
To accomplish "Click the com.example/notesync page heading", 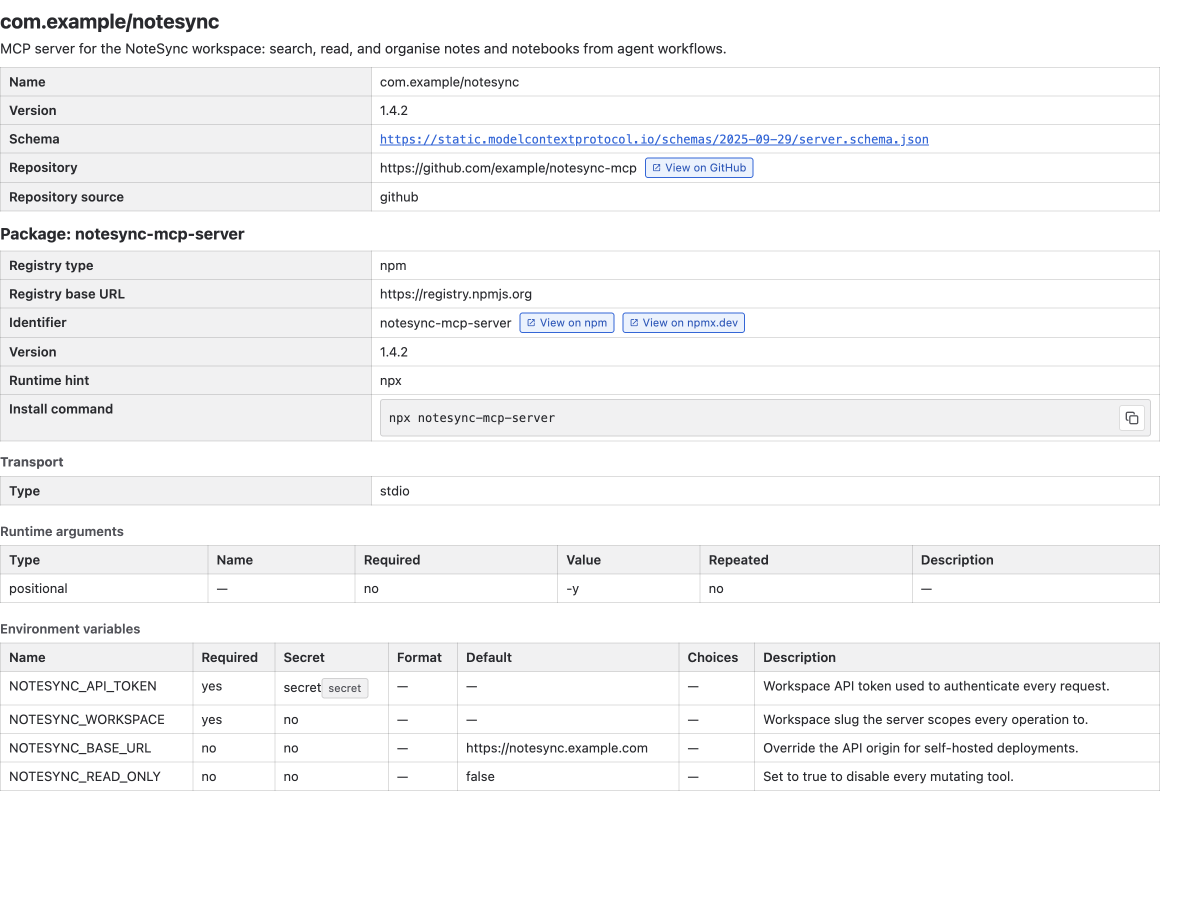I will [x=110, y=21].
